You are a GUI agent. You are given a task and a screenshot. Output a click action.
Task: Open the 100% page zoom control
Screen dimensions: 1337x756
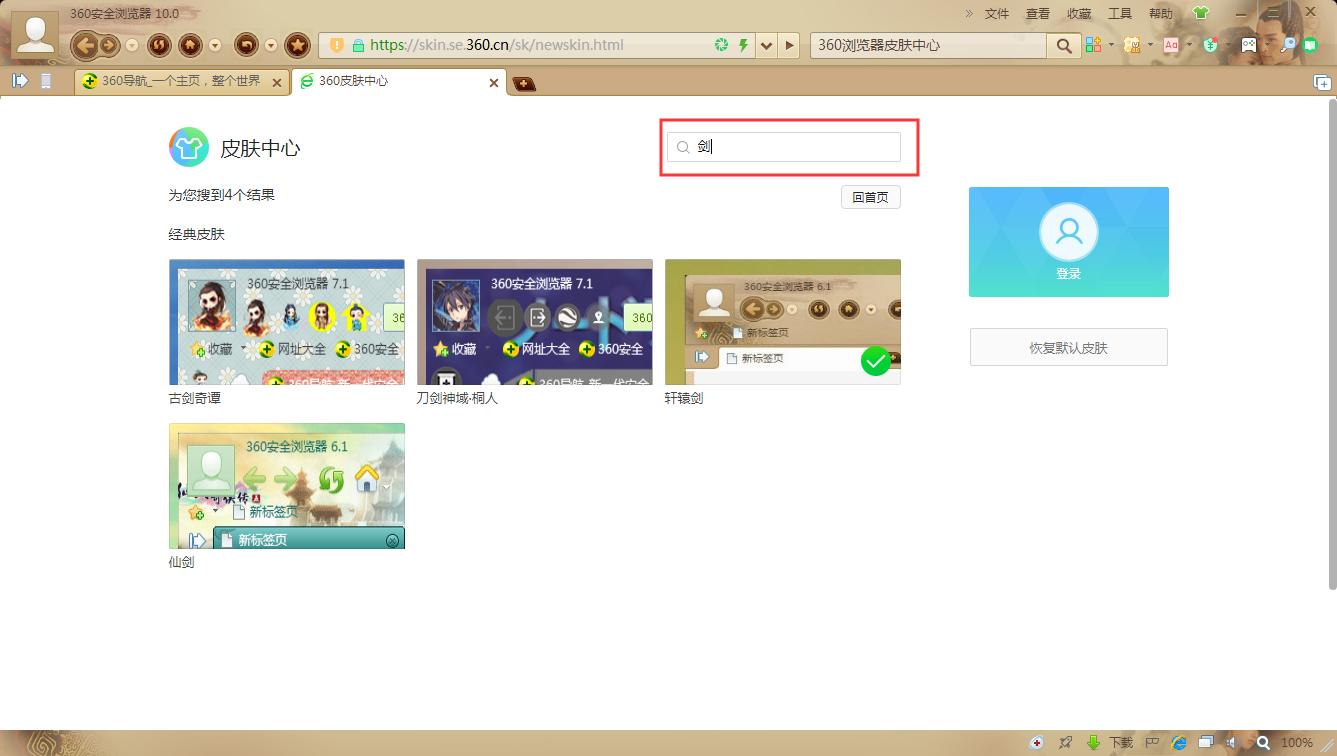pyautogui.click(x=1297, y=743)
